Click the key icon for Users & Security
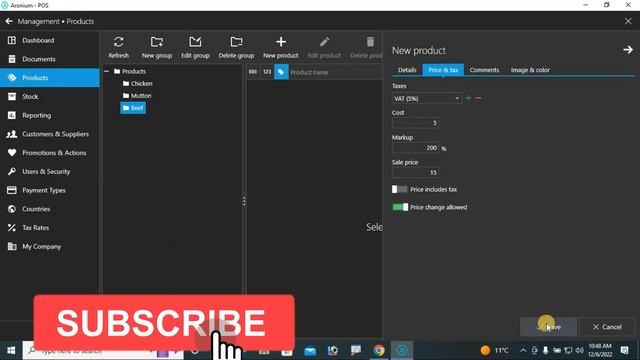This screenshot has width=640, height=360. coord(12,171)
